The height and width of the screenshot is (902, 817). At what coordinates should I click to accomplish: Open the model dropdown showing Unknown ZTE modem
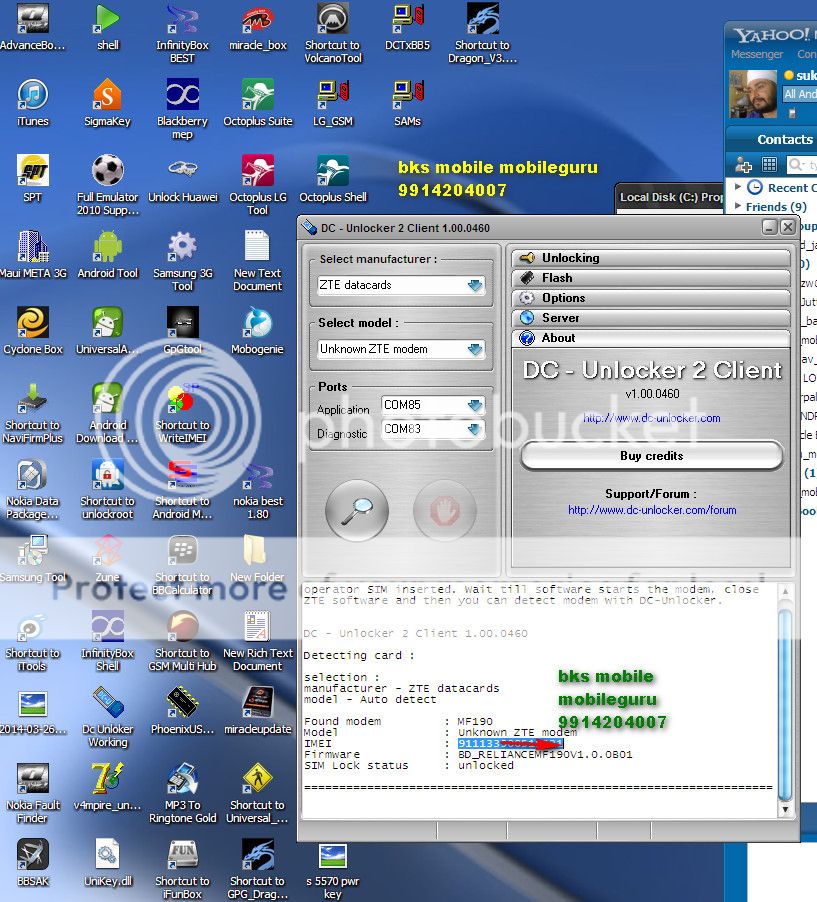(x=401, y=349)
